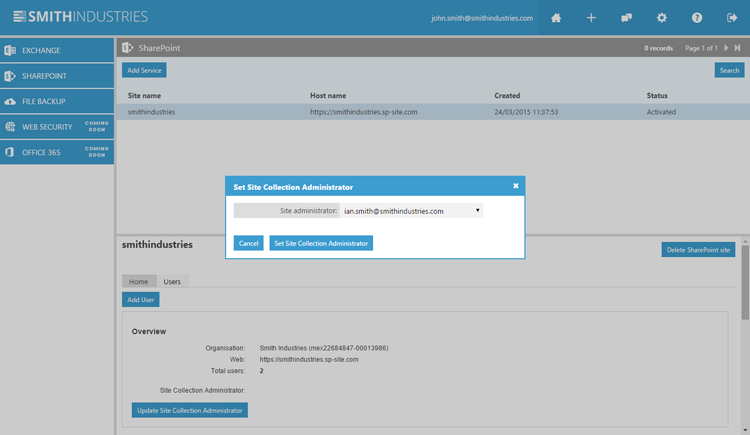The image size is (750, 435).
Task: Click the Activated status cell
Action: tap(662, 112)
